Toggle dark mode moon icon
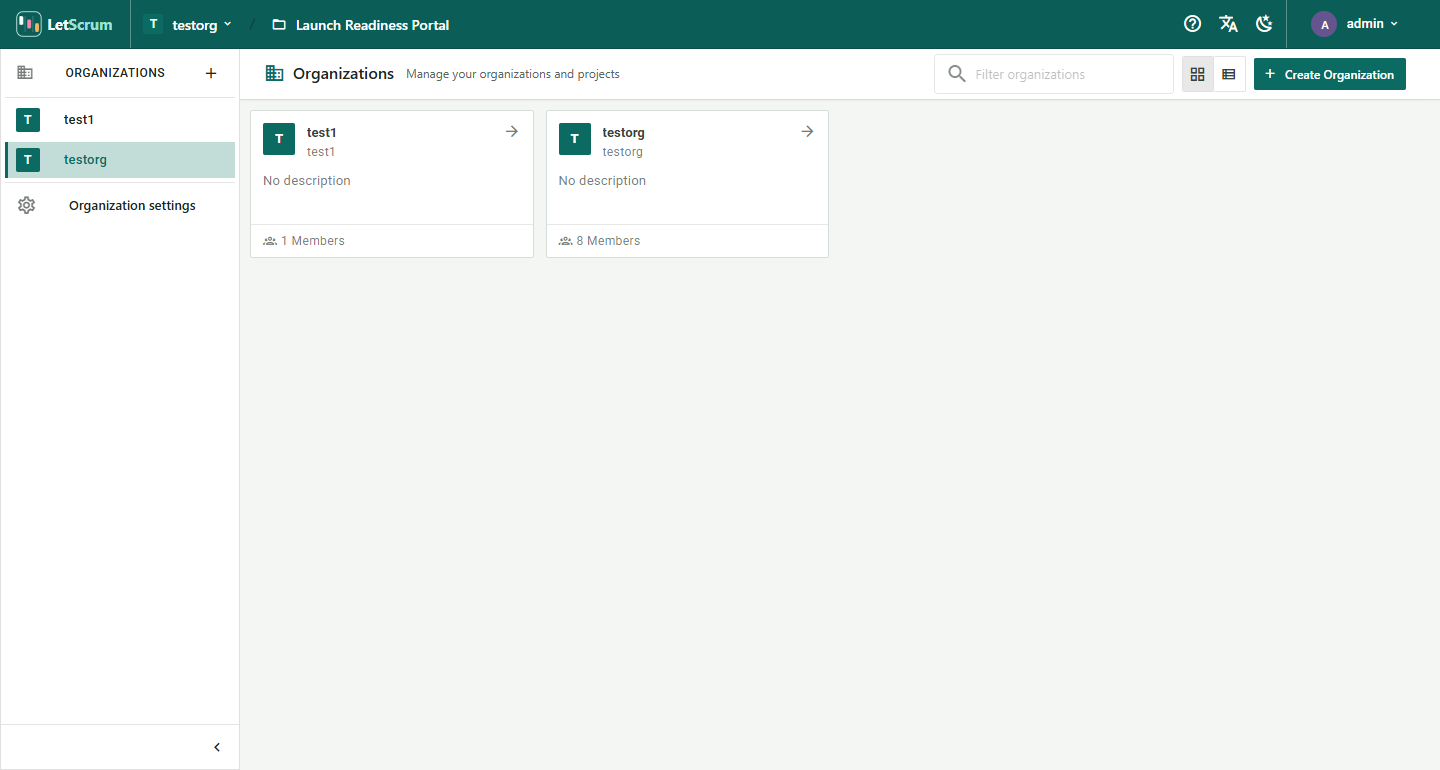Viewport: 1440px width, 770px height. 1264,24
